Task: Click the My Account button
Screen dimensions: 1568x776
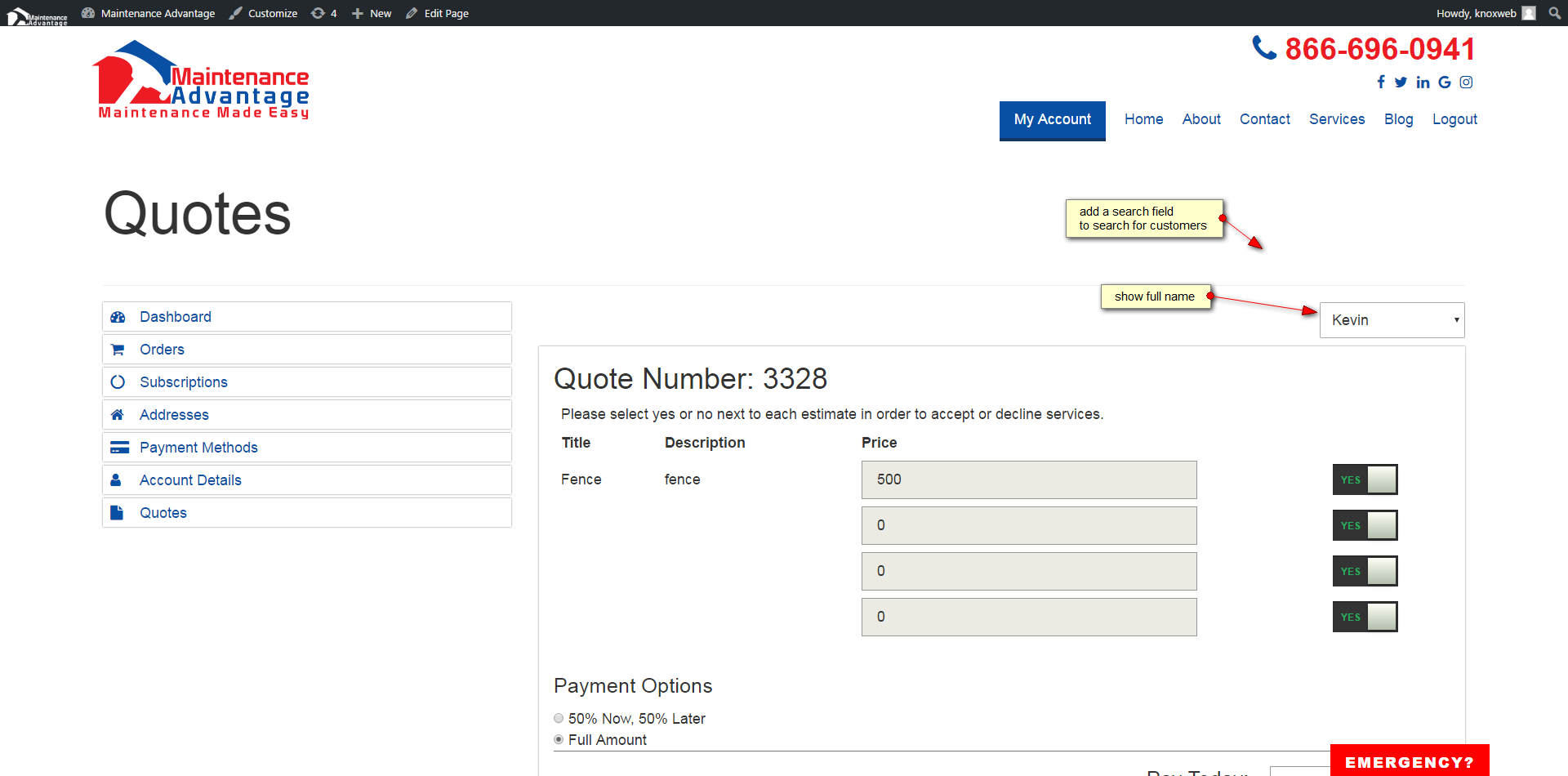Action: 1052,120
